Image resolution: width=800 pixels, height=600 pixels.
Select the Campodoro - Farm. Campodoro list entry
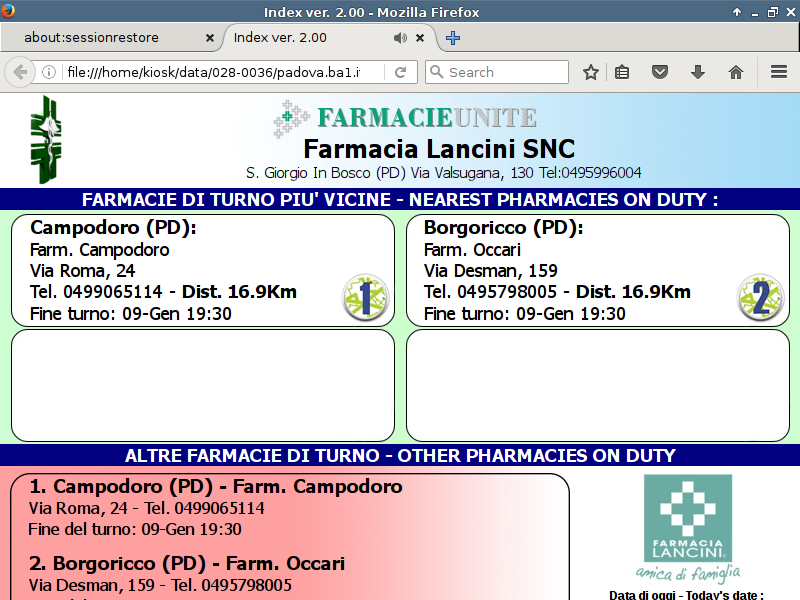tap(216, 487)
